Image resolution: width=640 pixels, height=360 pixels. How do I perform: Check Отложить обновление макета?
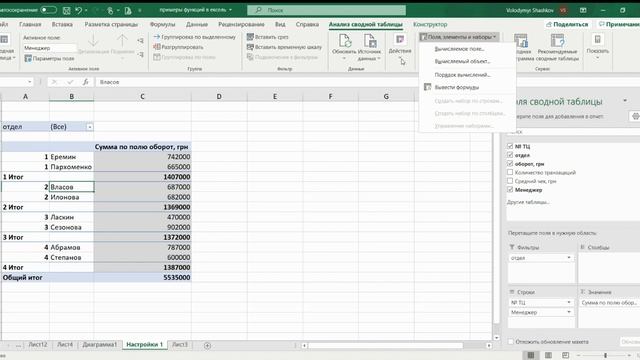coord(511,342)
